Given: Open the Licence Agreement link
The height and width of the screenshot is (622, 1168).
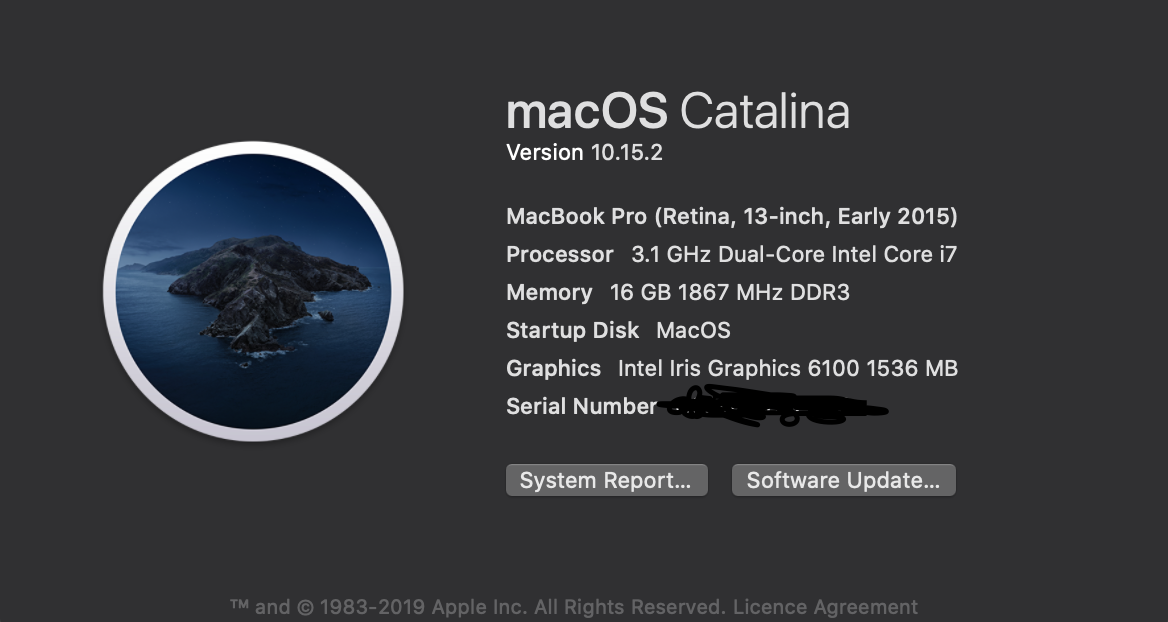Looking at the screenshot, I should pyautogui.click(x=825, y=607).
